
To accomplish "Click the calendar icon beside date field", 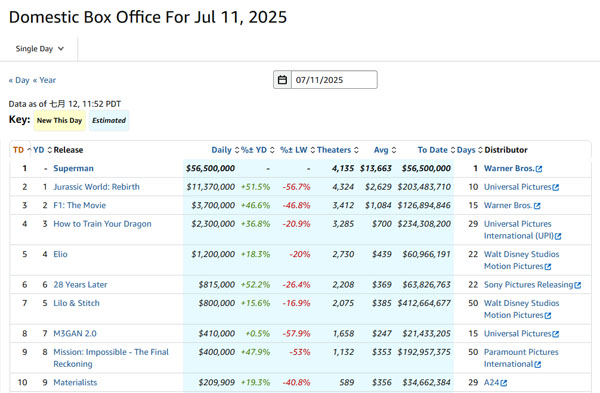I will (x=282, y=80).
